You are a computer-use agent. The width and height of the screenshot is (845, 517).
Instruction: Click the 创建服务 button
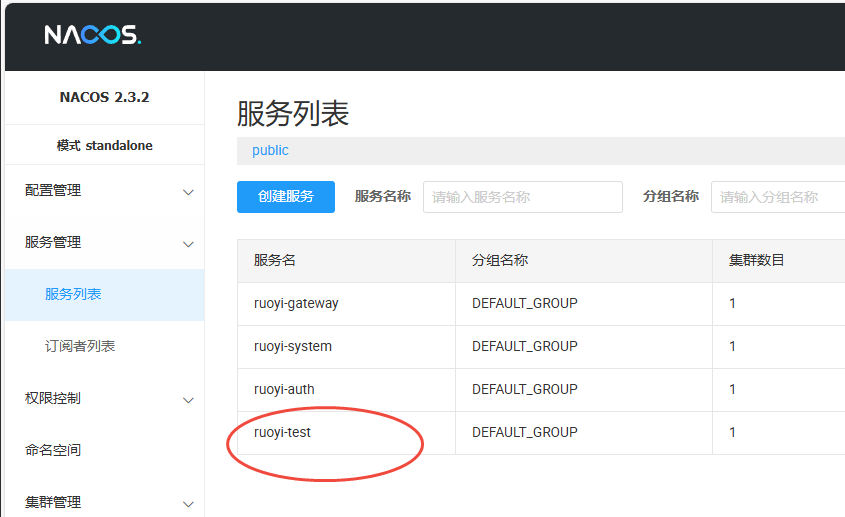(x=286, y=197)
